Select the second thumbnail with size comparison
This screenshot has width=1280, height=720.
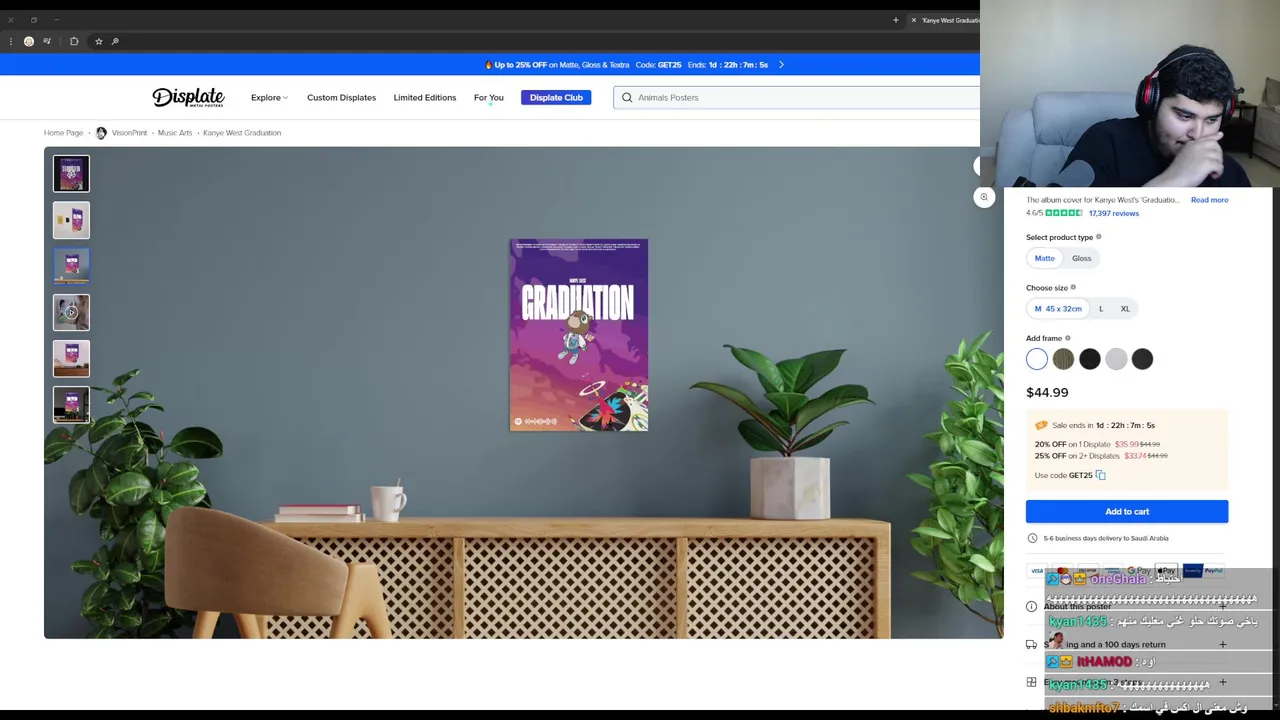tap(71, 220)
